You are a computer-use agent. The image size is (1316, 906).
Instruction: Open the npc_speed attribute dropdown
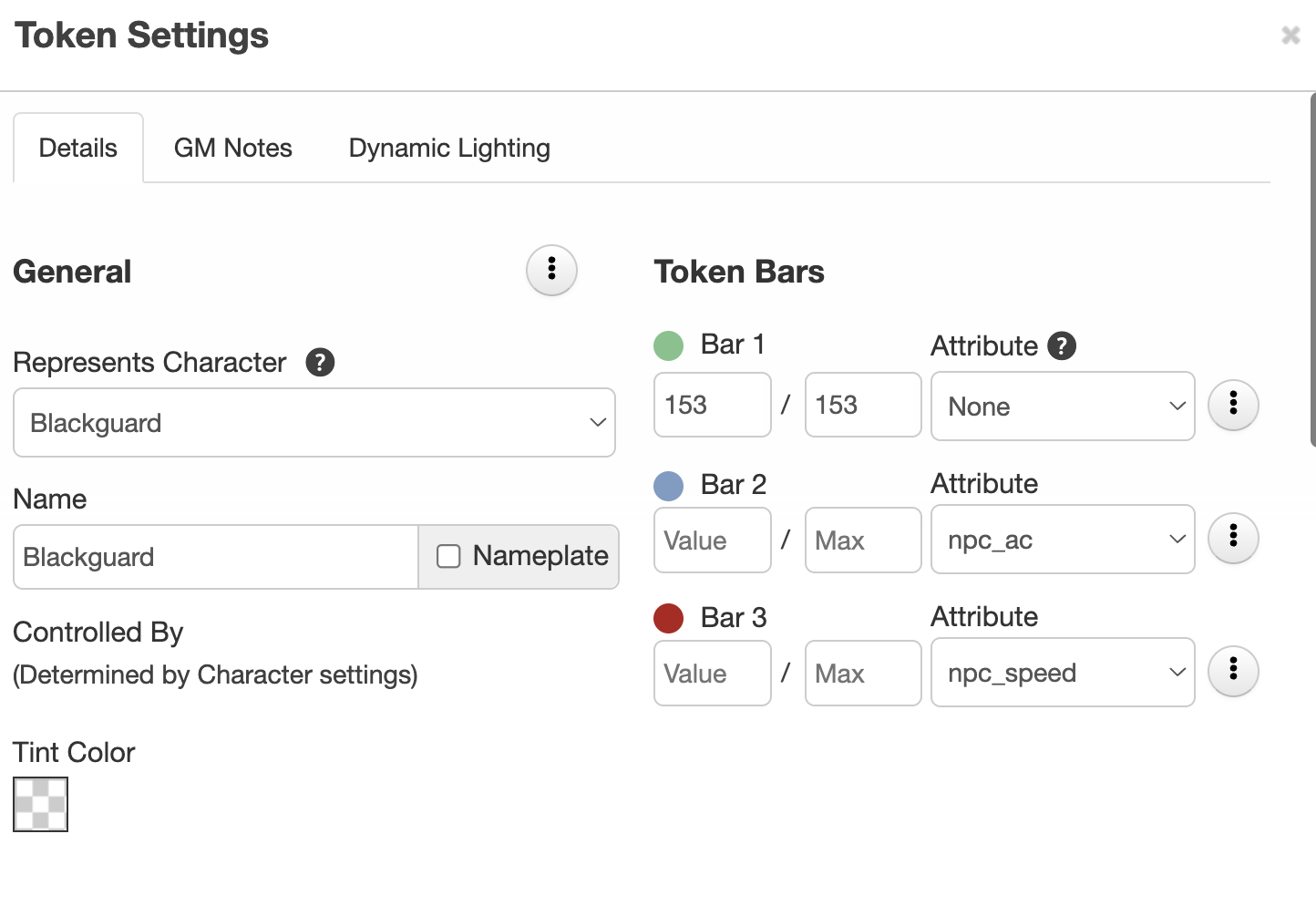1062,673
